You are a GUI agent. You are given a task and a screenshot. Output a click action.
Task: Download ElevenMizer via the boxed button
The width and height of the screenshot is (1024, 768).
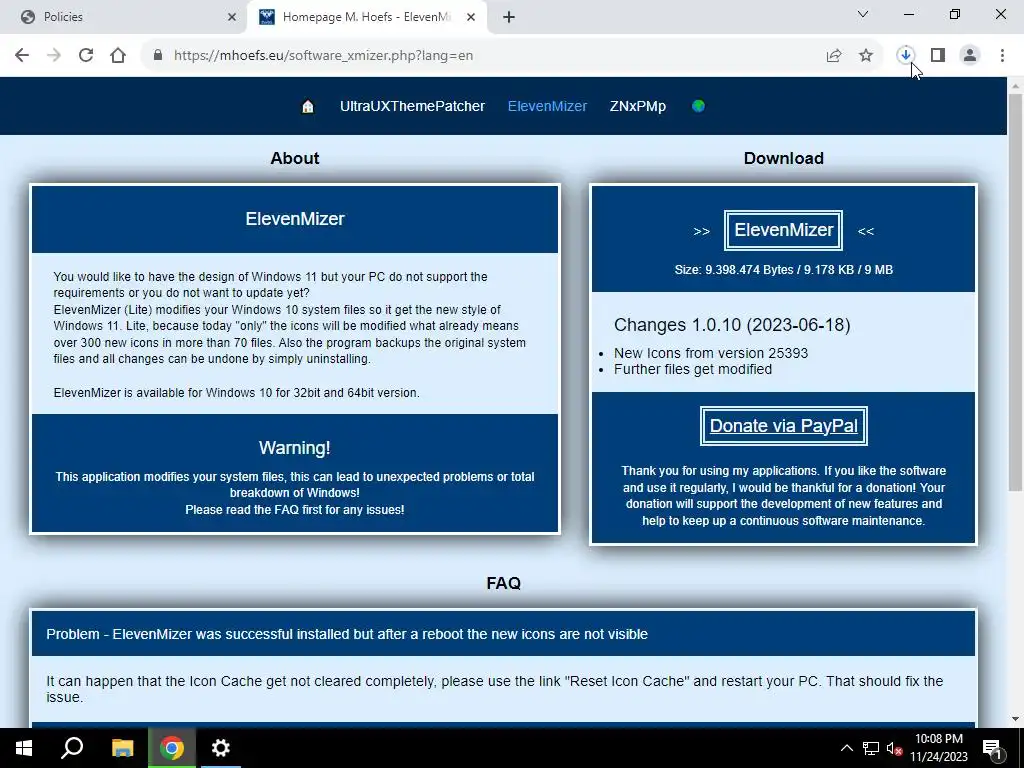[x=783, y=230]
